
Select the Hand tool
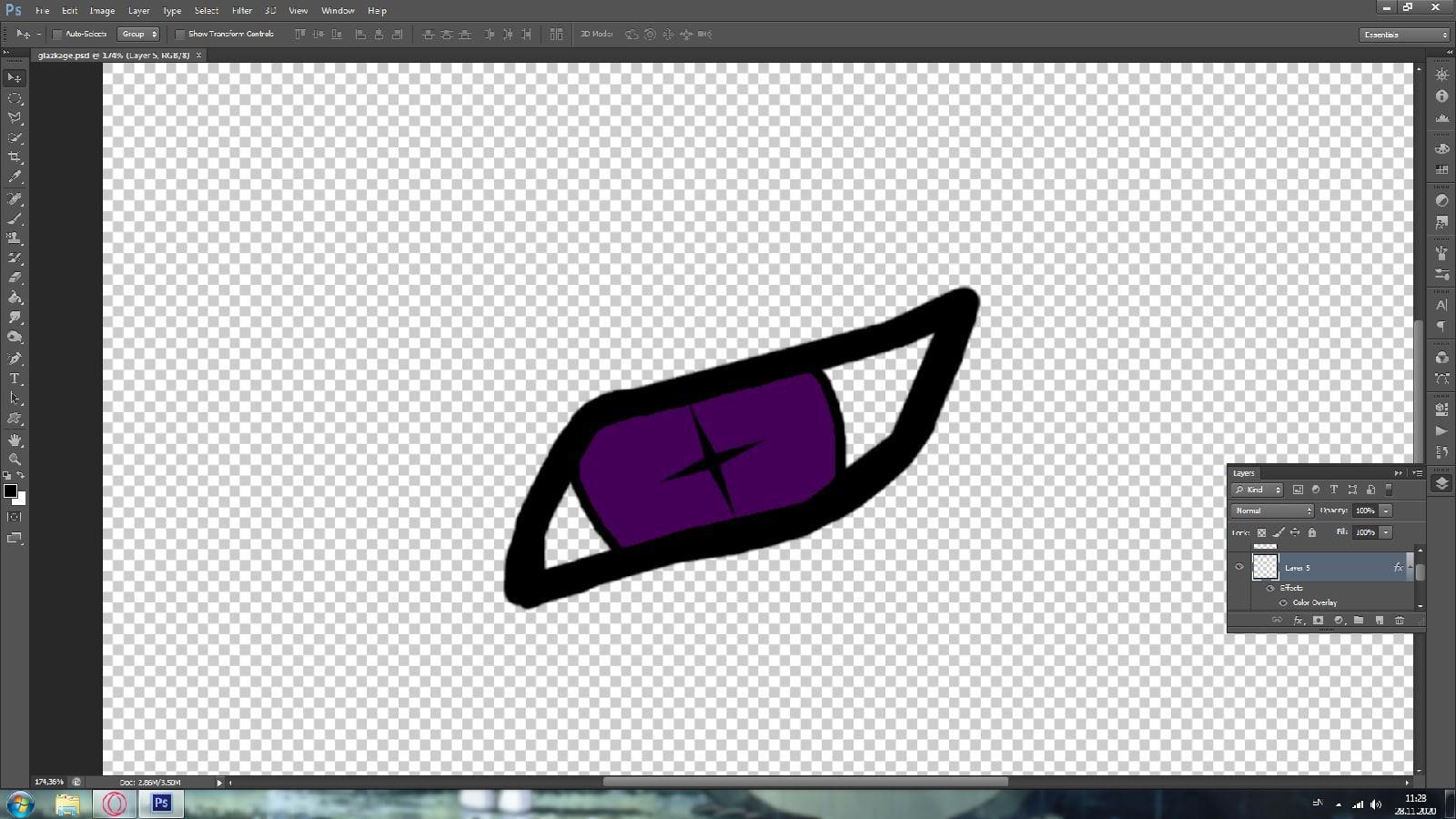click(x=15, y=440)
